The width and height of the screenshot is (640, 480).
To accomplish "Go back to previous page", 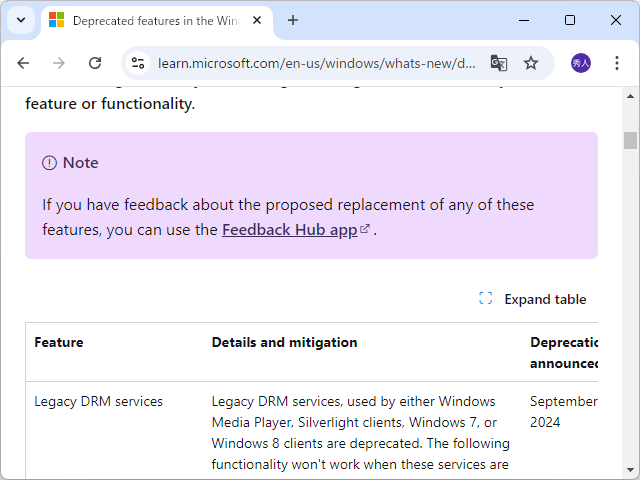I will click(23, 63).
